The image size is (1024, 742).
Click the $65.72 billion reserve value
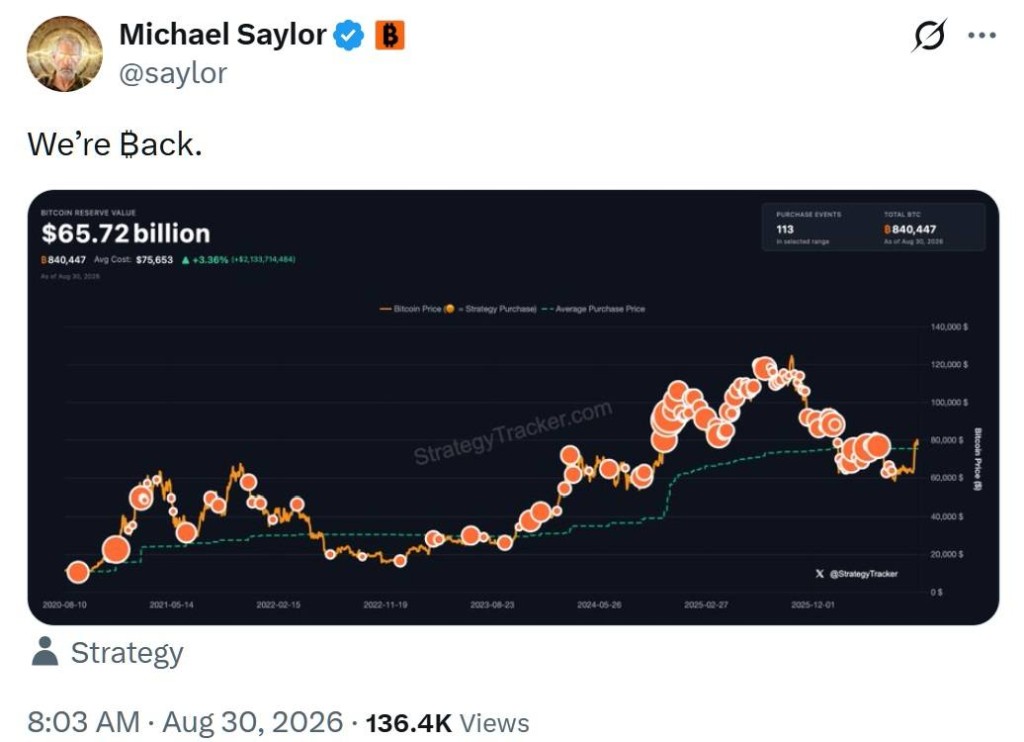coord(125,233)
